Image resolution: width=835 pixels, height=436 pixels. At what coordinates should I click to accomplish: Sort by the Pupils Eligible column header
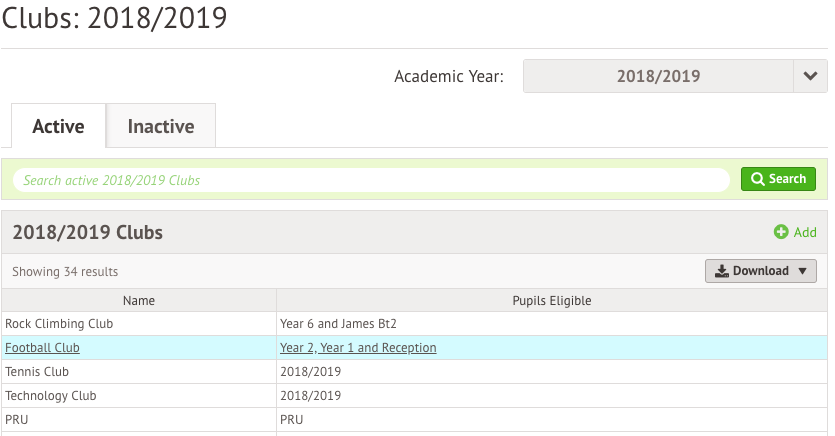click(x=552, y=300)
